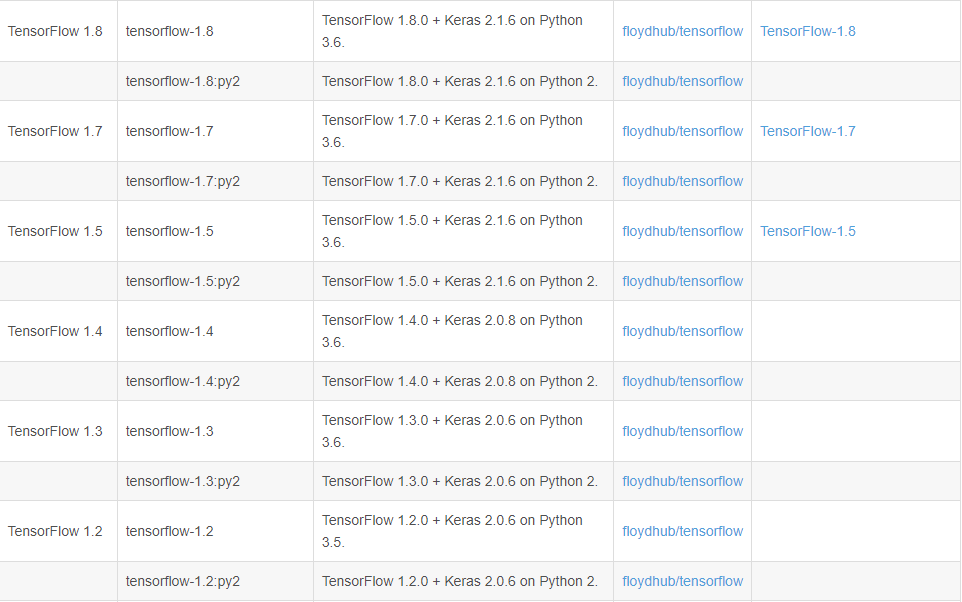The width and height of the screenshot is (962, 602).
Task: Click description 'TensorFlow 1.8.0 + Keras 2.1.6 on Python 2.'
Action: (x=460, y=81)
